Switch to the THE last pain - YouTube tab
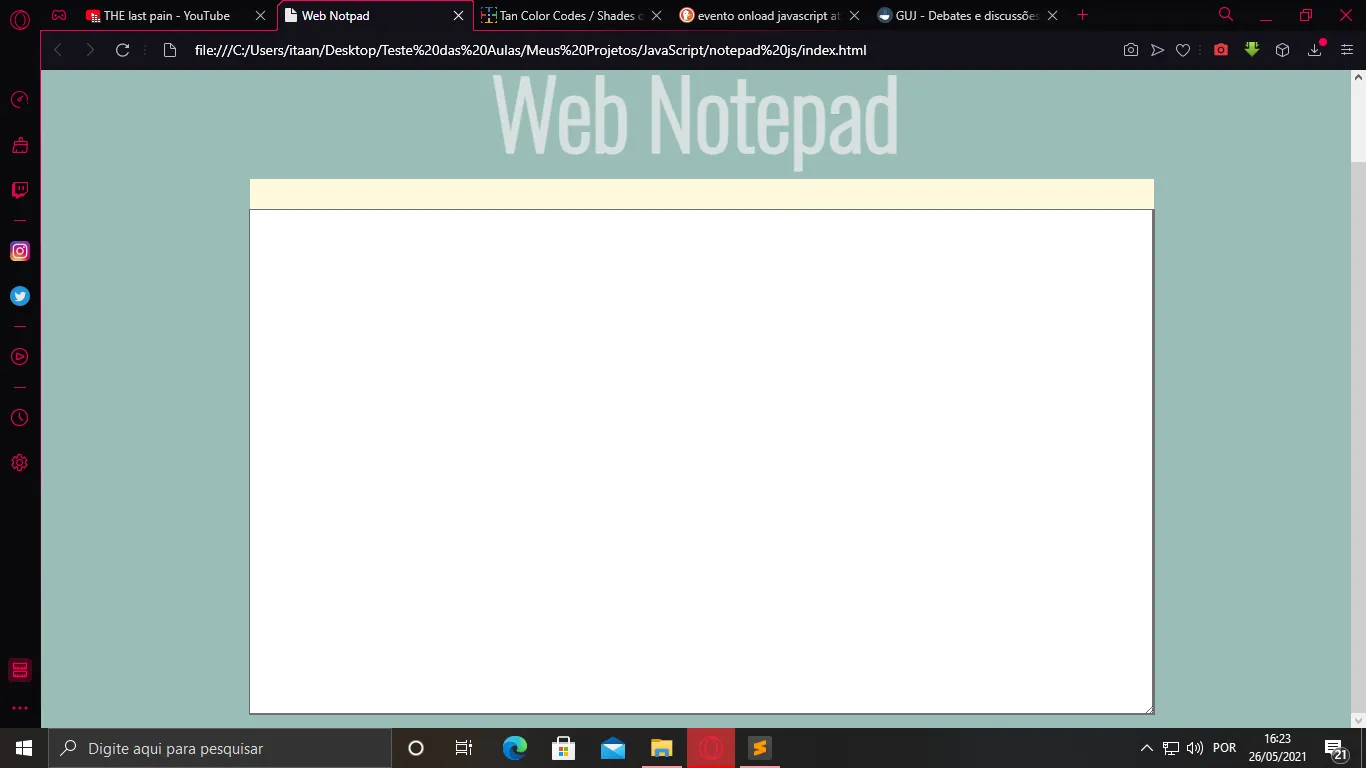Screen dimensions: 1366x768 click(166, 16)
